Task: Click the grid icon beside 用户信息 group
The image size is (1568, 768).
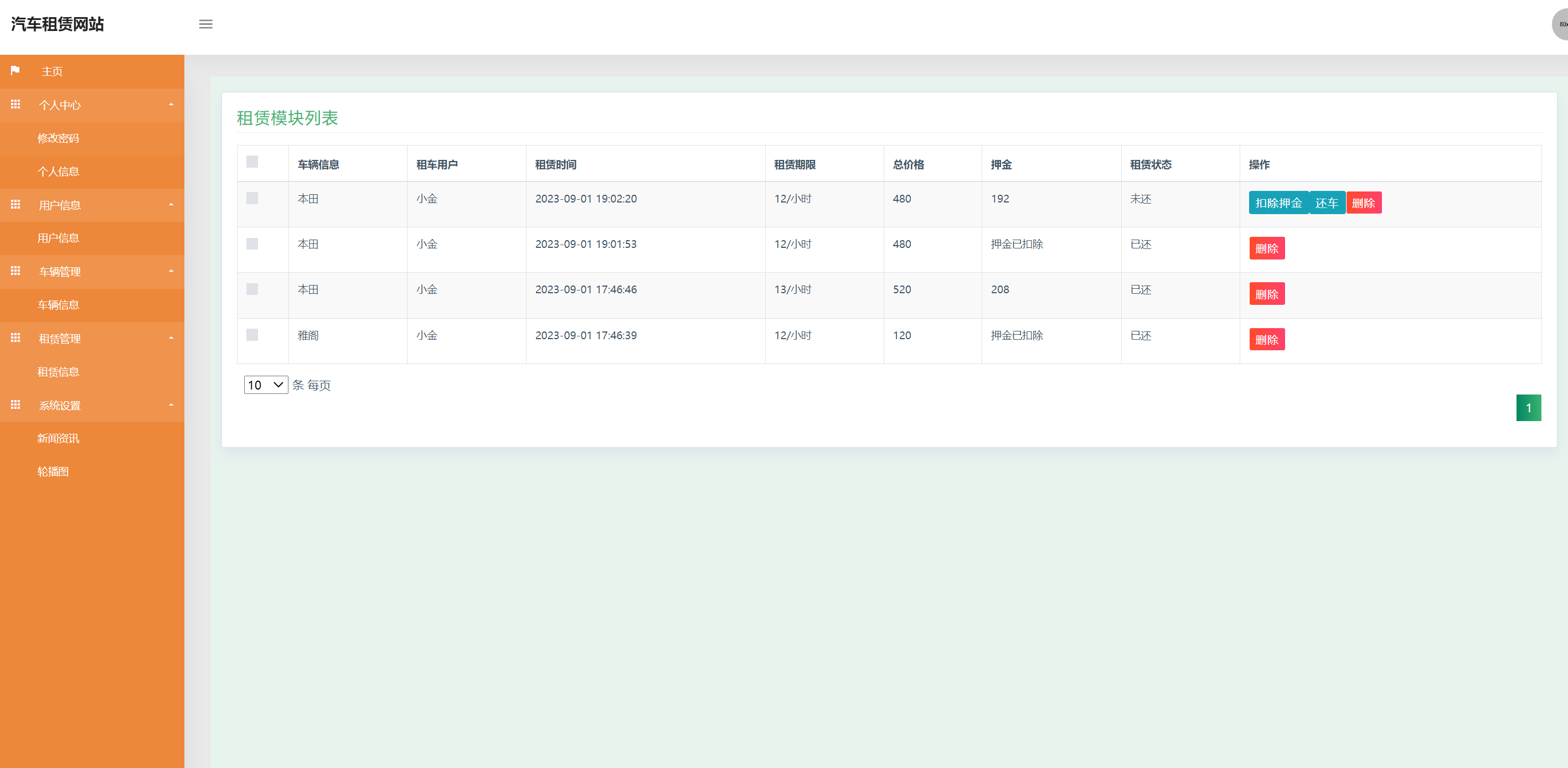Action: click(15, 205)
